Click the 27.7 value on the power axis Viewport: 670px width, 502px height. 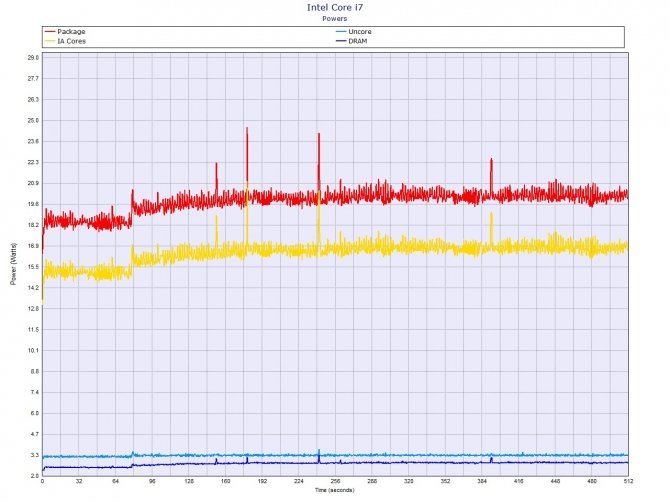pos(33,79)
